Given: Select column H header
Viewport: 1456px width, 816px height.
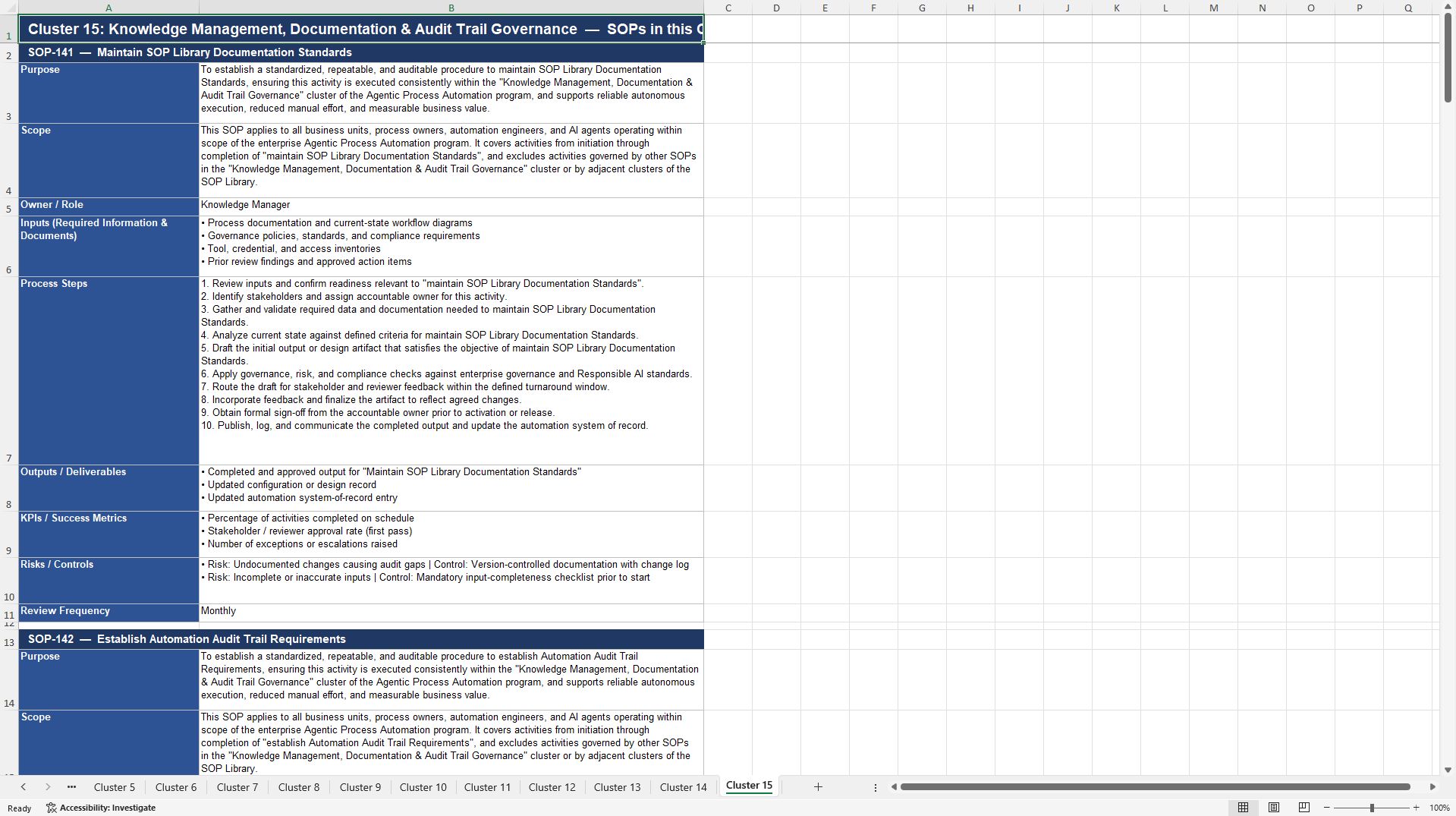Looking at the screenshot, I should 971,8.
